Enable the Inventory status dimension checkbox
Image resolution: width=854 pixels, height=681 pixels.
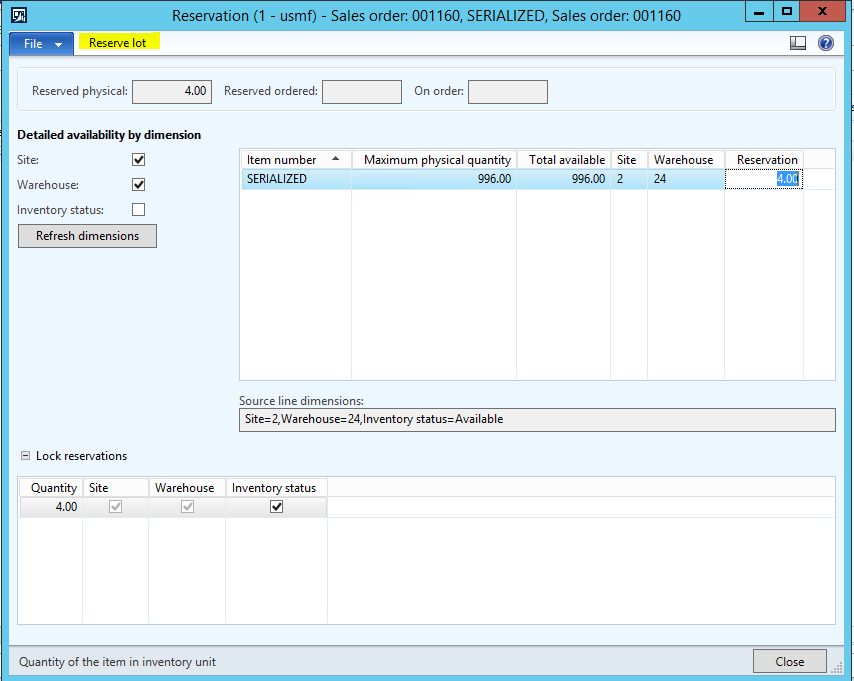139,210
